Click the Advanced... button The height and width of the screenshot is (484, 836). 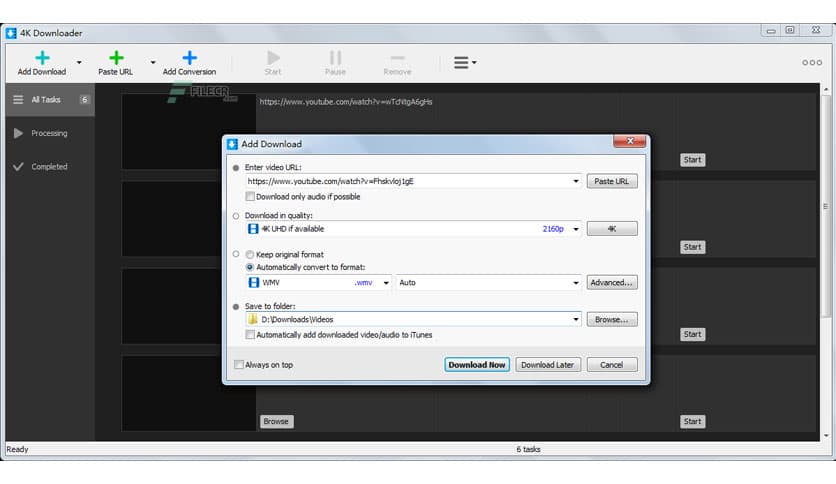612,283
